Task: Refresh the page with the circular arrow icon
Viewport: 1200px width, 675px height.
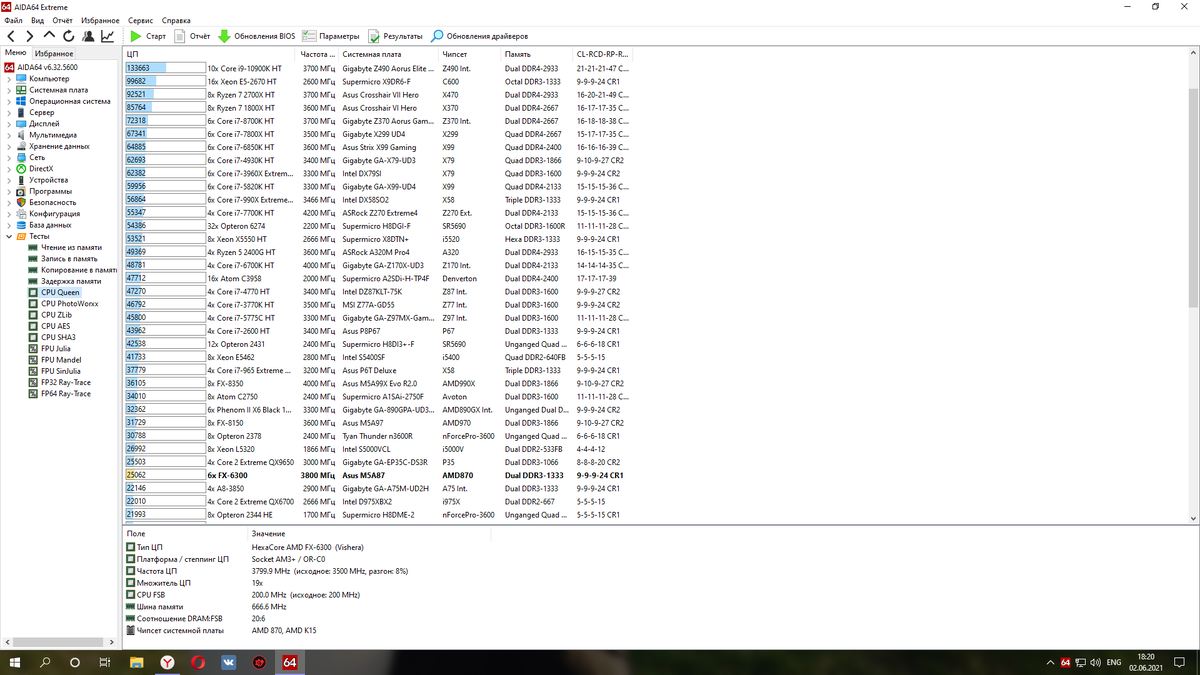Action: [x=68, y=36]
